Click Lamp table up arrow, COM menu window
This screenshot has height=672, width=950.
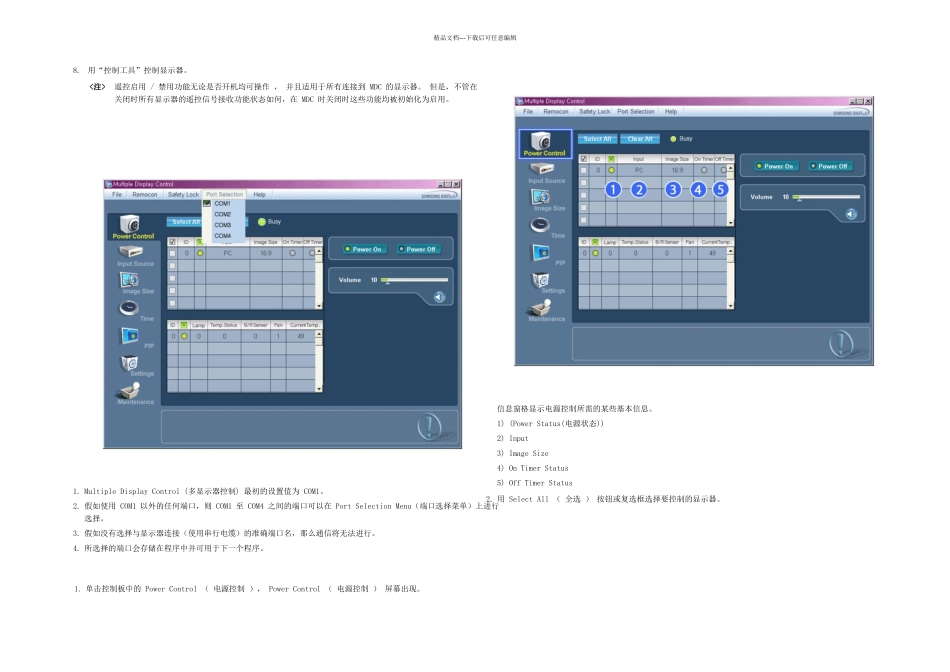coord(319,334)
